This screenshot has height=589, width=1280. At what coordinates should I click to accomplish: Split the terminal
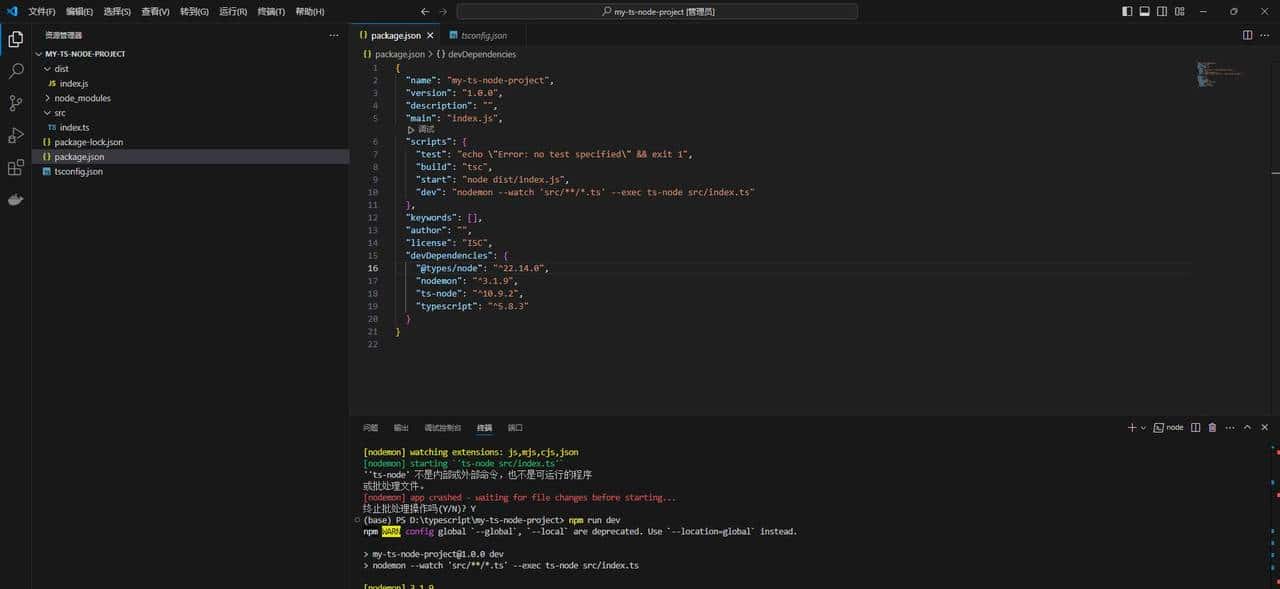[x=1196, y=427]
